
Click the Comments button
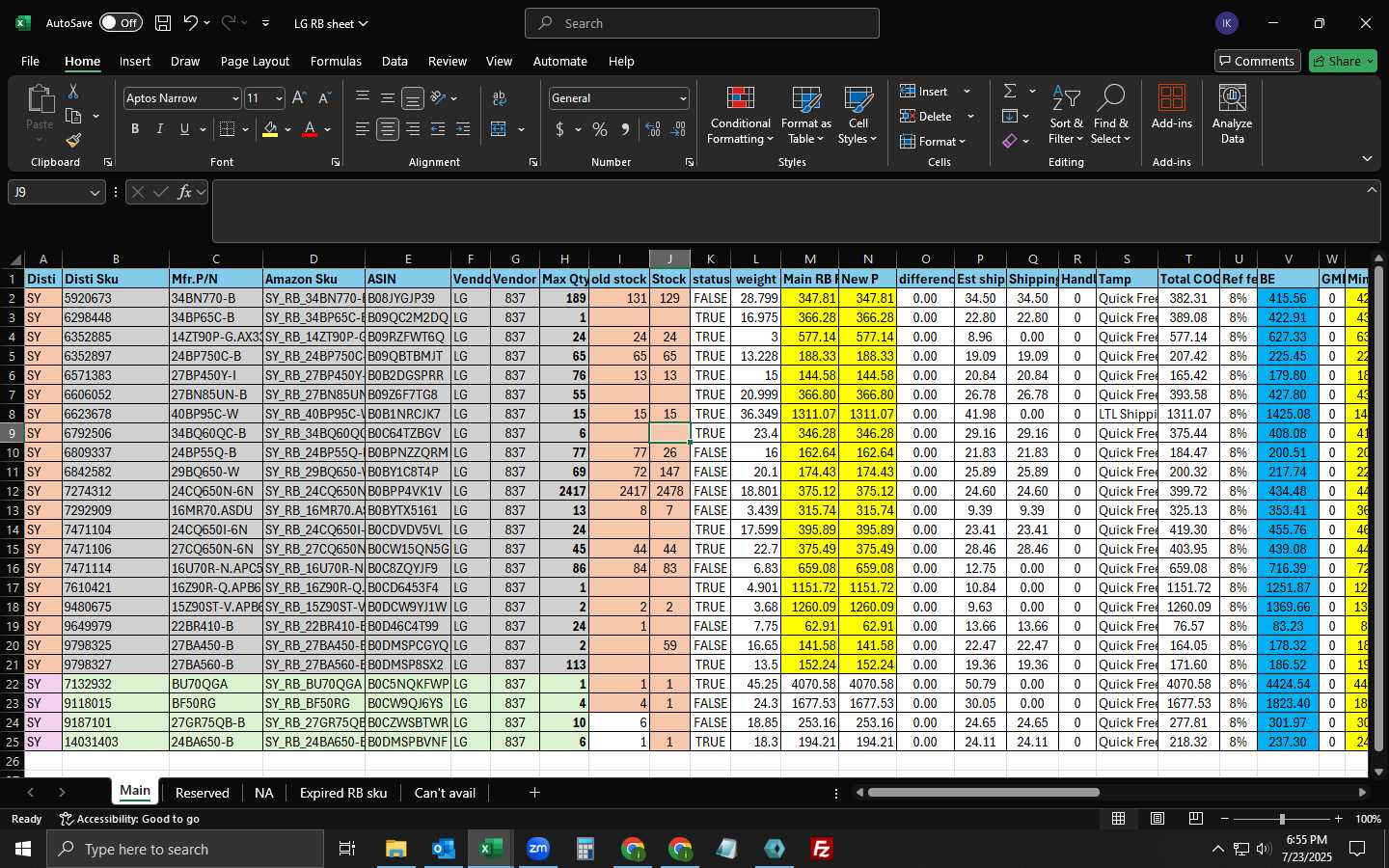(1258, 61)
